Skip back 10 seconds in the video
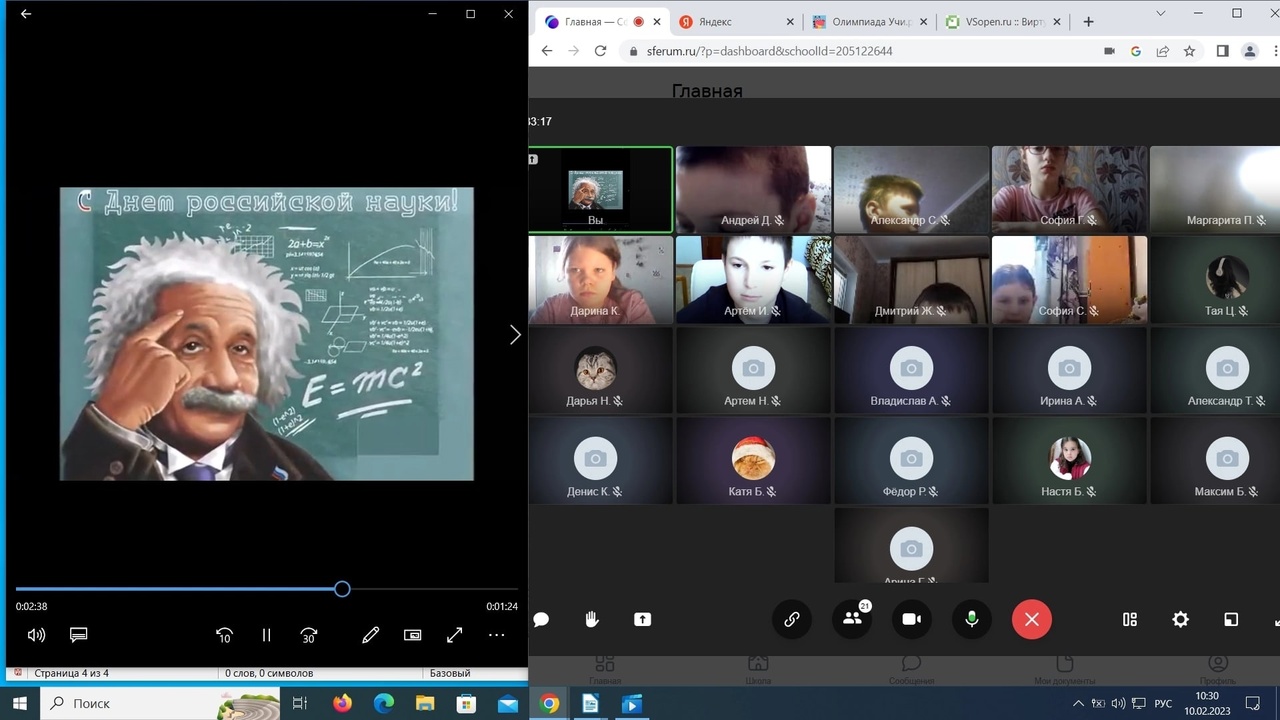Screen dimensions: 1280x720 tap(225, 635)
